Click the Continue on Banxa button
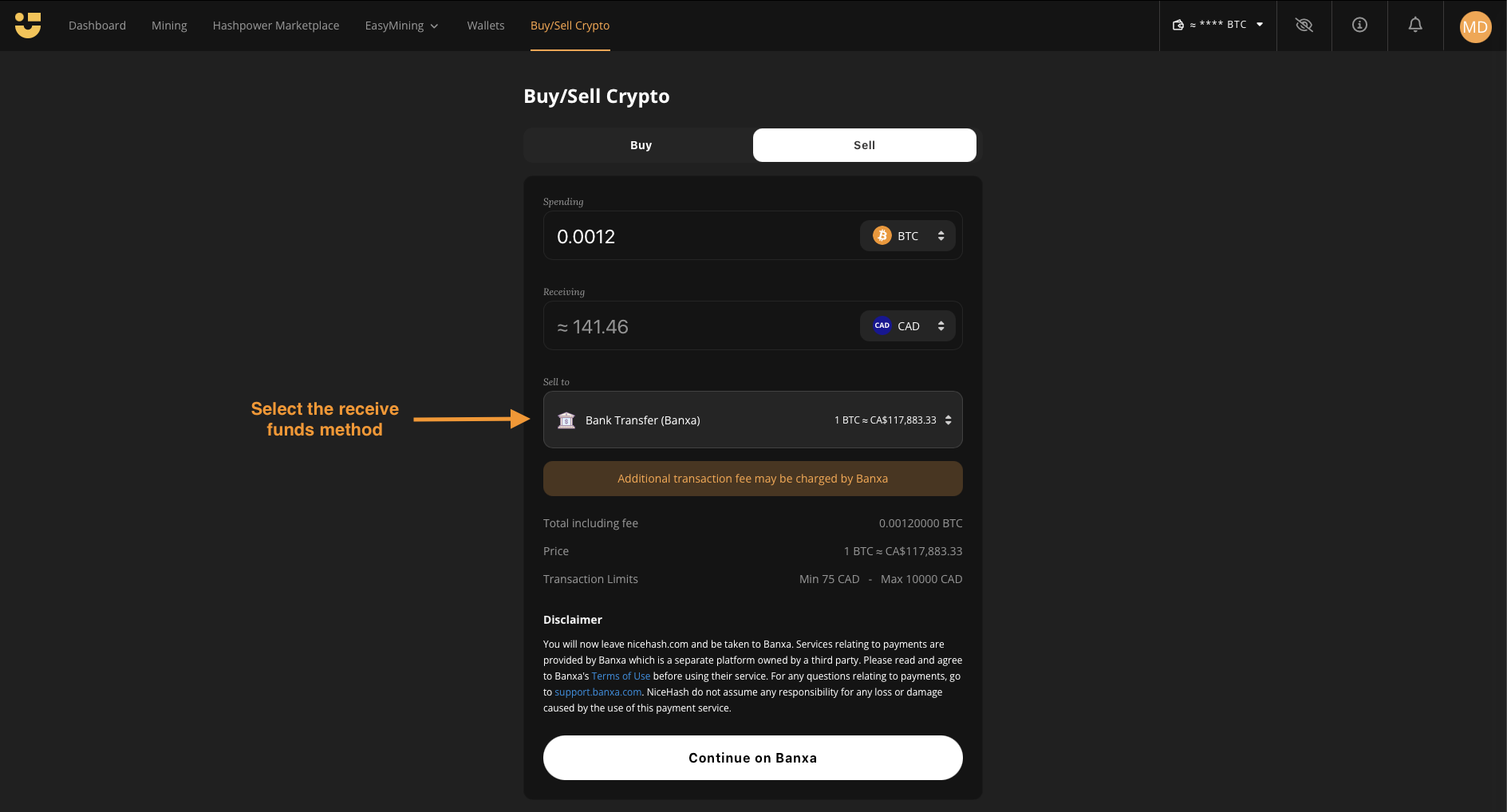Viewport: 1507px width, 812px height. point(752,757)
